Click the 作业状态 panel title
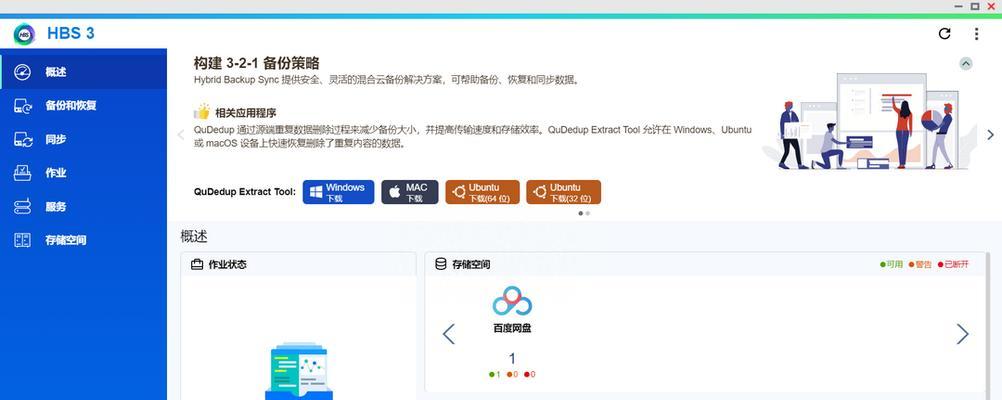The image size is (1002, 400). point(227,265)
